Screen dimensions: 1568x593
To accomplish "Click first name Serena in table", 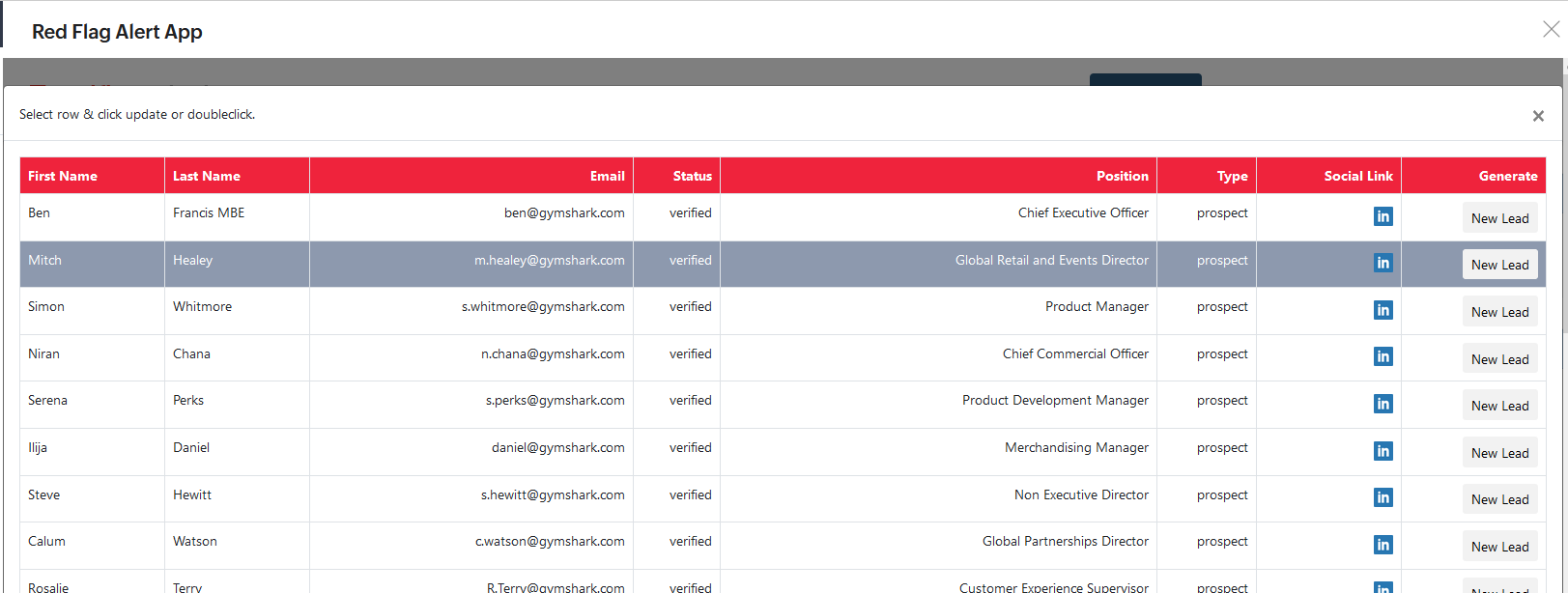I will [x=47, y=400].
